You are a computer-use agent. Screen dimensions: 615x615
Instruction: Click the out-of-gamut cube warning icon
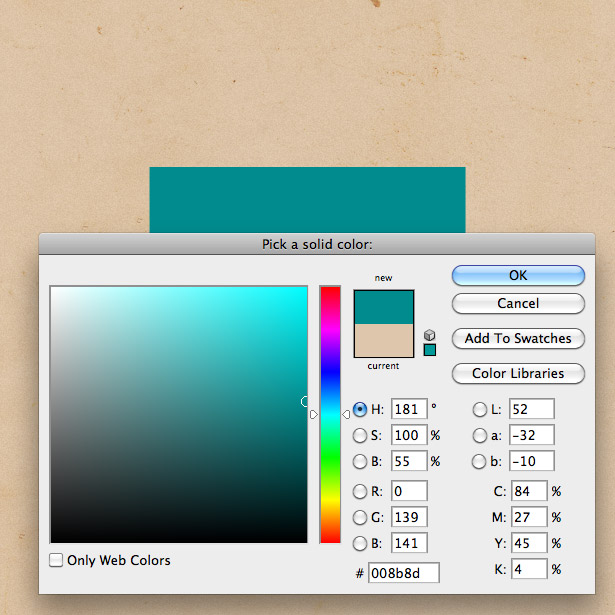pyautogui.click(x=429, y=335)
